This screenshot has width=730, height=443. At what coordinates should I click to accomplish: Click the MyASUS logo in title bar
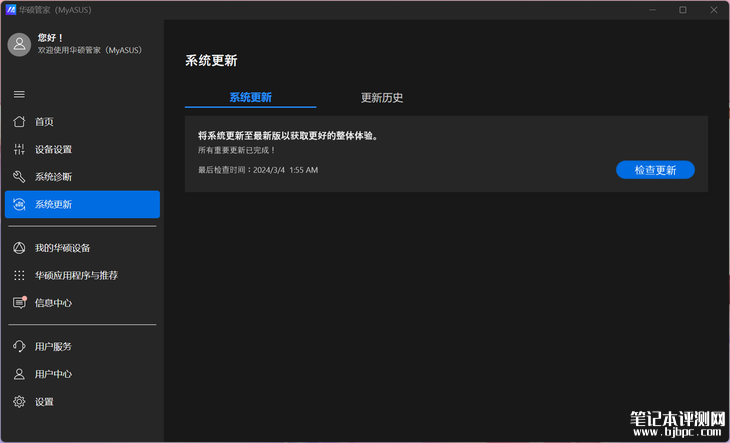pos(11,10)
